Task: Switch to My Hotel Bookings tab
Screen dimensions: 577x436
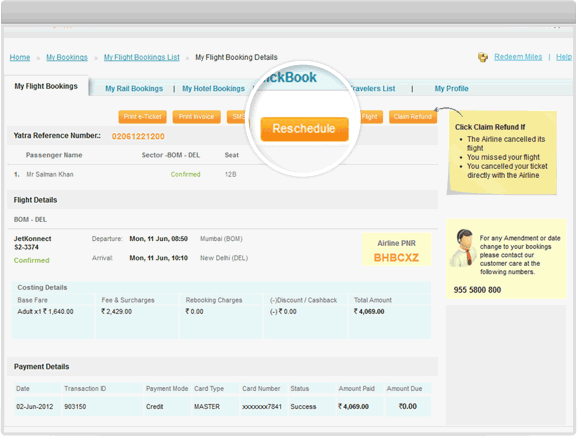Action: click(213, 89)
